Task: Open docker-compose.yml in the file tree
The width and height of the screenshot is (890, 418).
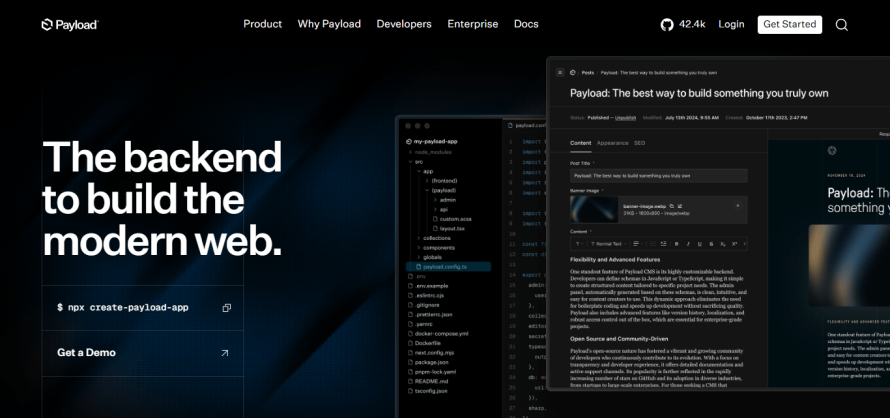Action: (438, 333)
